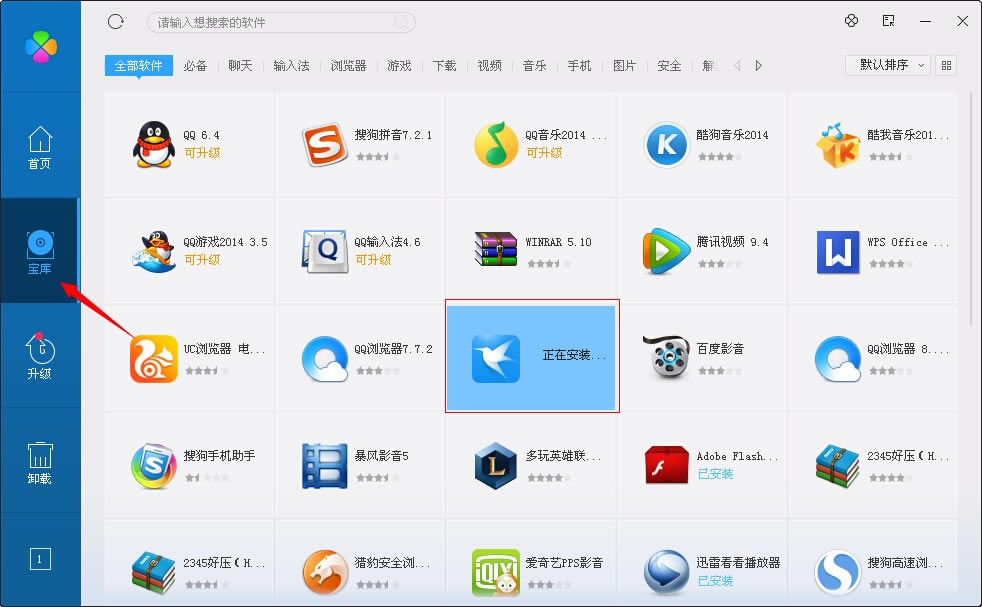Open the 首页 home sidebar icon
The height and width of the screenshot is (607, 982).
(39, 148)
